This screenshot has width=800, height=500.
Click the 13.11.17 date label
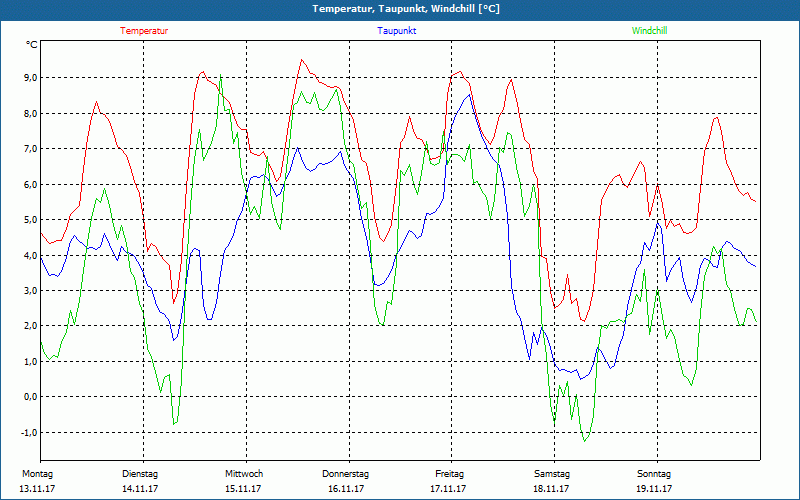pos(37,489)
